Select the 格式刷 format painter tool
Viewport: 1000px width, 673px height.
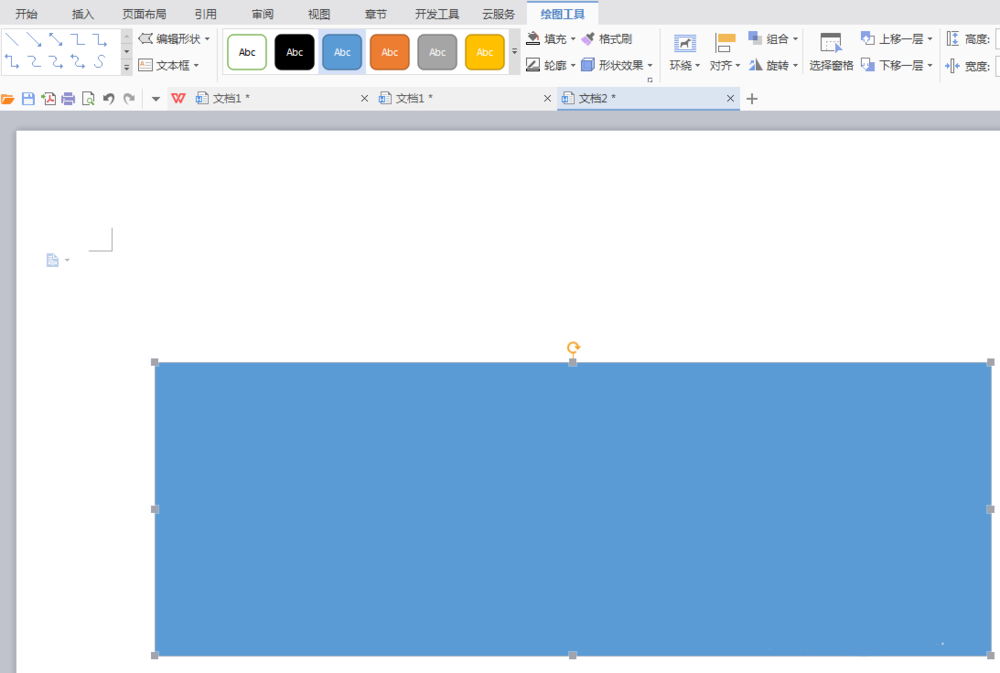coord(607,39)
